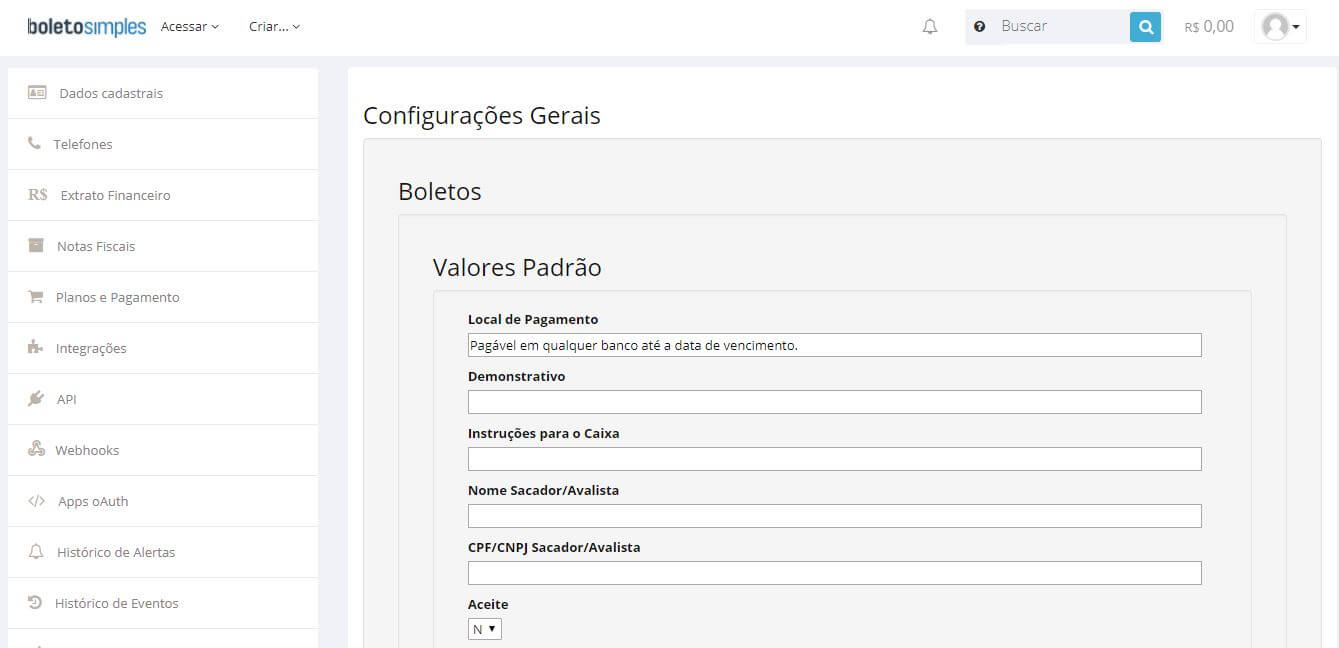View Histórico de Alertas
Image resolution: width=1339 pixels, height=648 pixels.
click(x=163, y=552)
